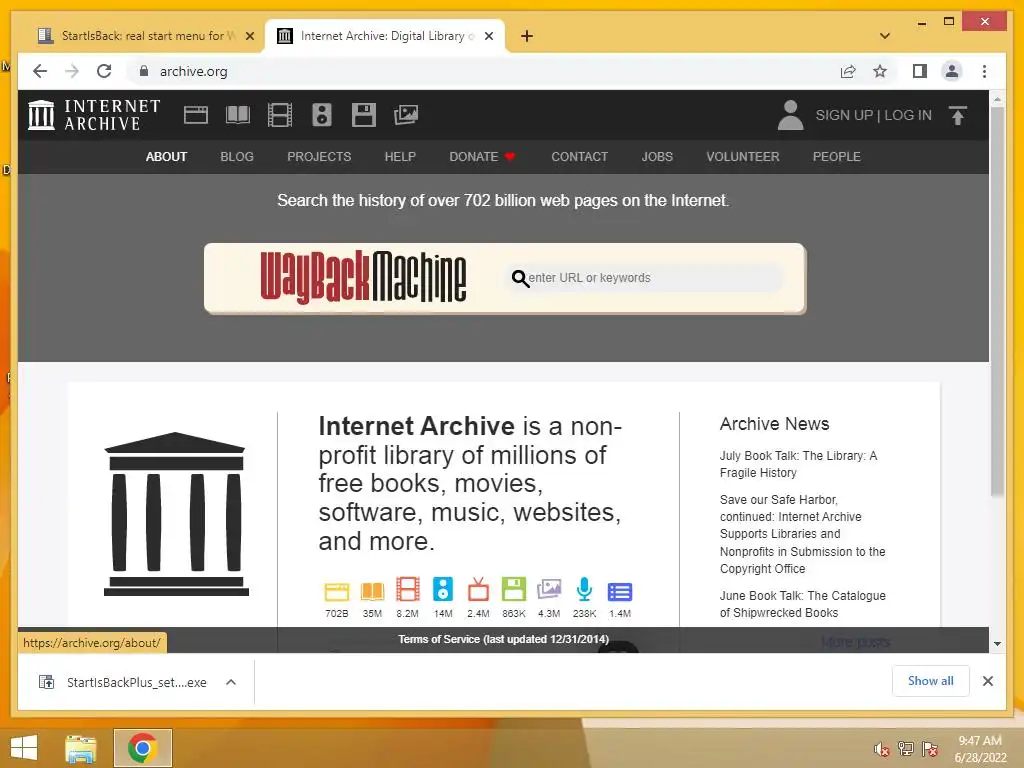Open the Images icon in Archive header

[x=406, y=115]
